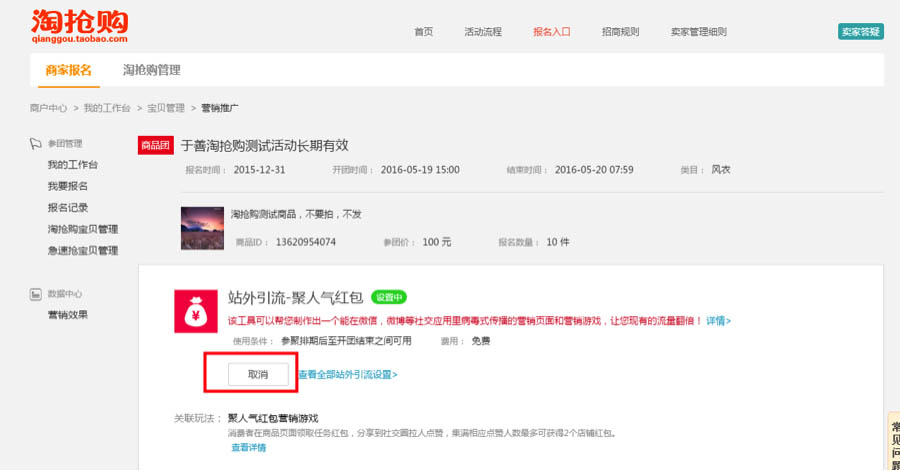The width and height of the screenshot is (900, 471).
Task: Open the 报名入口 nav item
Action: point(552,32)
